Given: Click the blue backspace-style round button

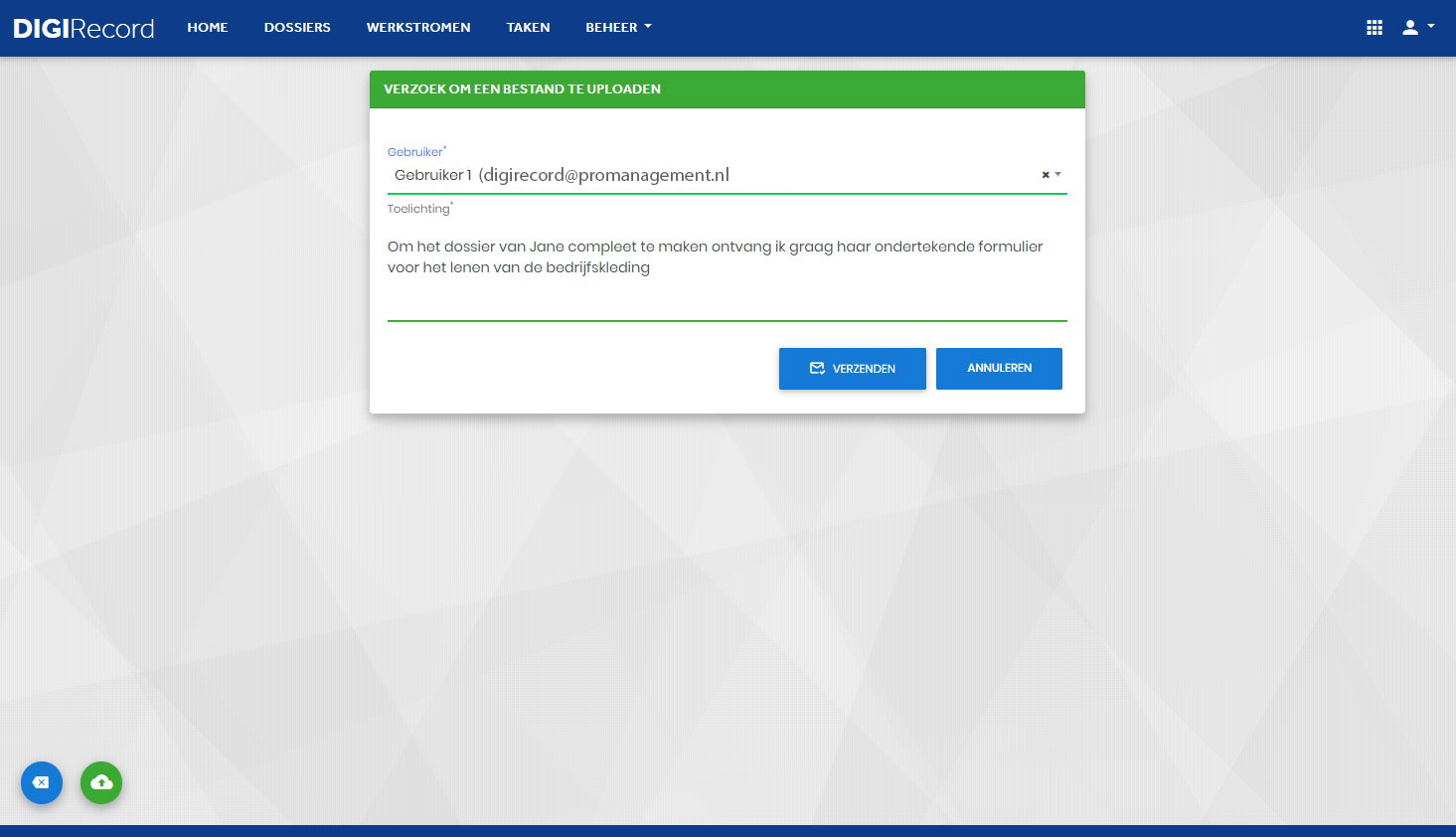Looking at the screenshot, I should click(42, 783).
